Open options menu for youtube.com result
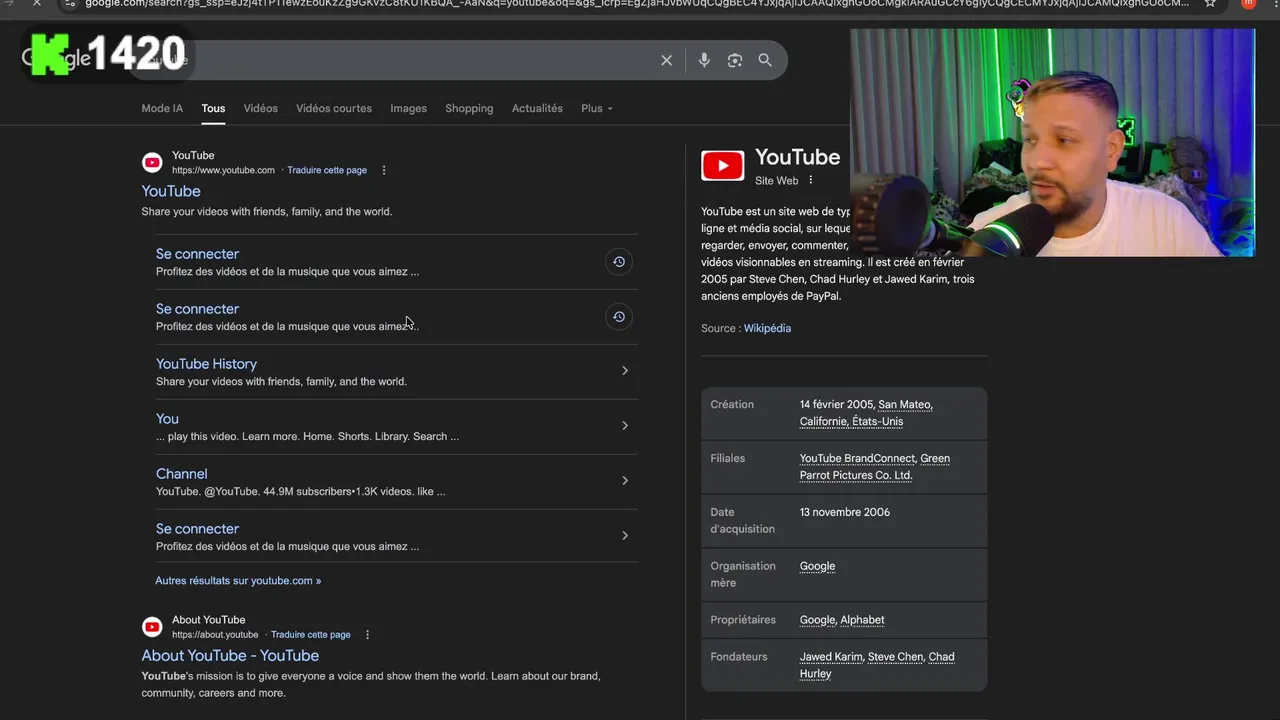1280x720 pixels. point(384,170)
